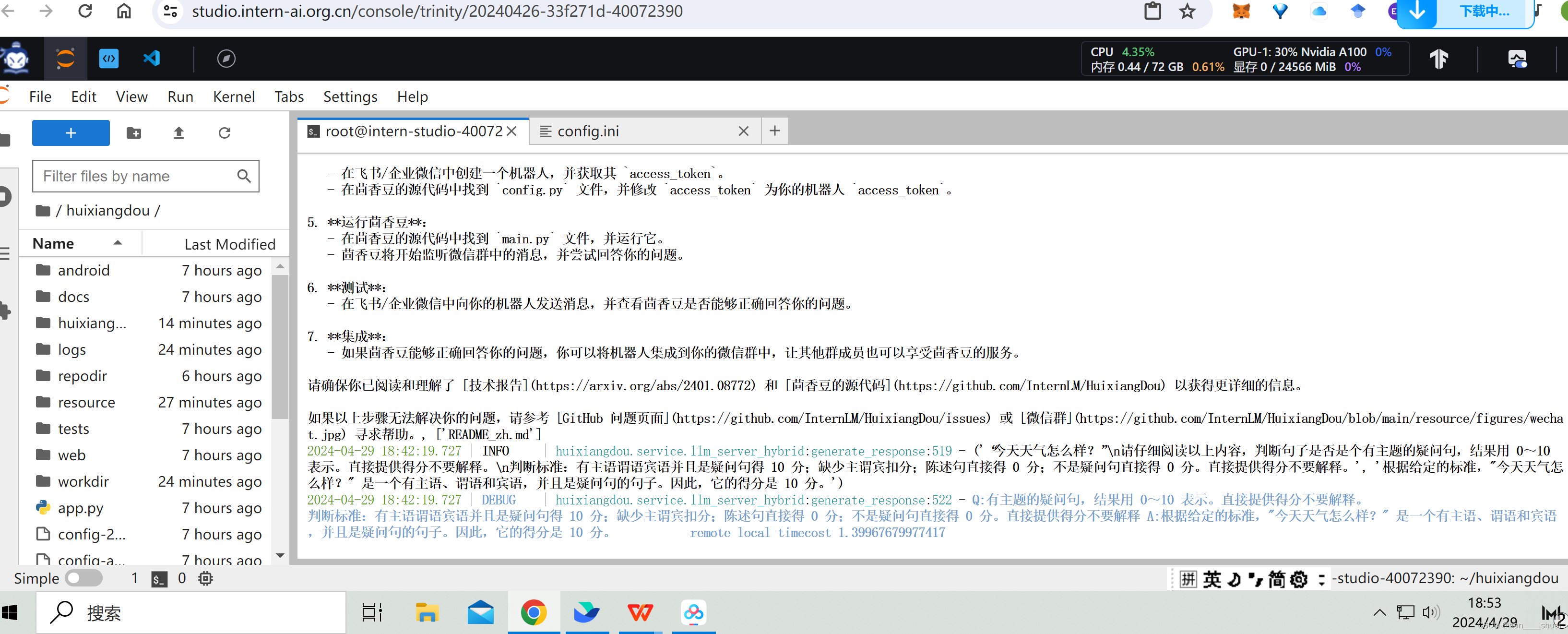
Task: Open VS Code from the top toolbar
Action: [x=152, y=59]
